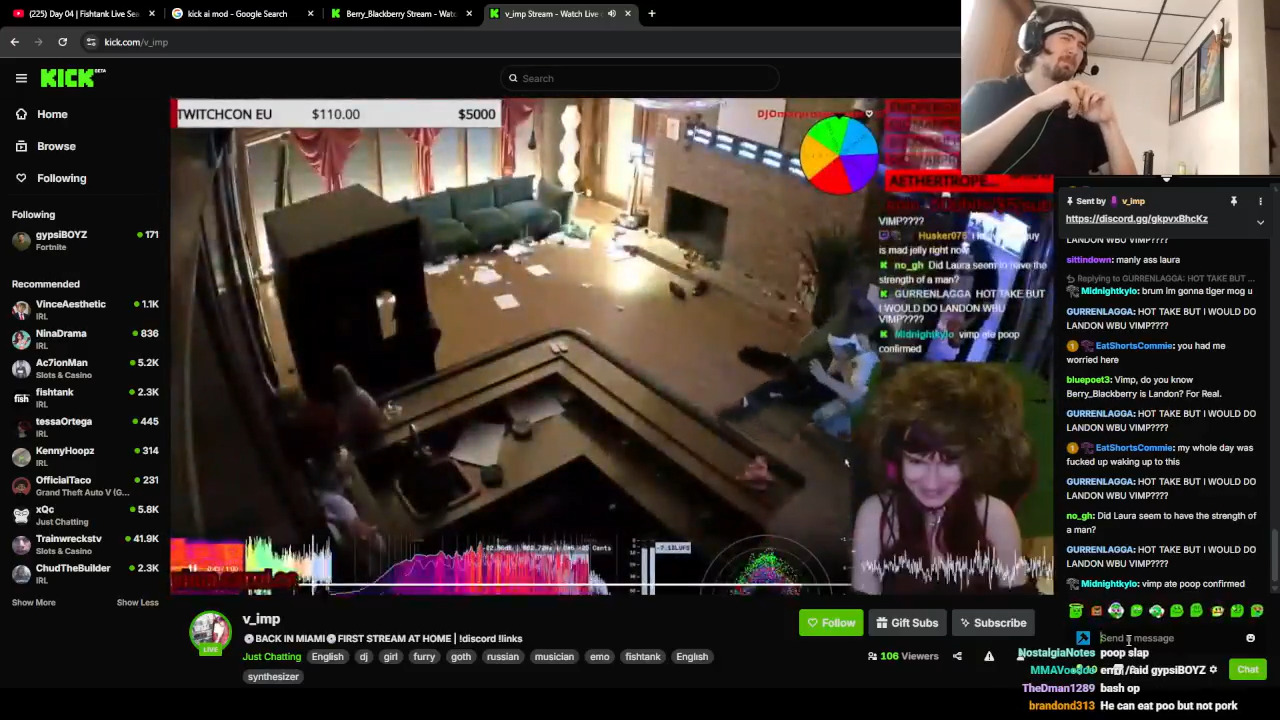
Task: Select the dj tag
Action: [x=364, y=657]
